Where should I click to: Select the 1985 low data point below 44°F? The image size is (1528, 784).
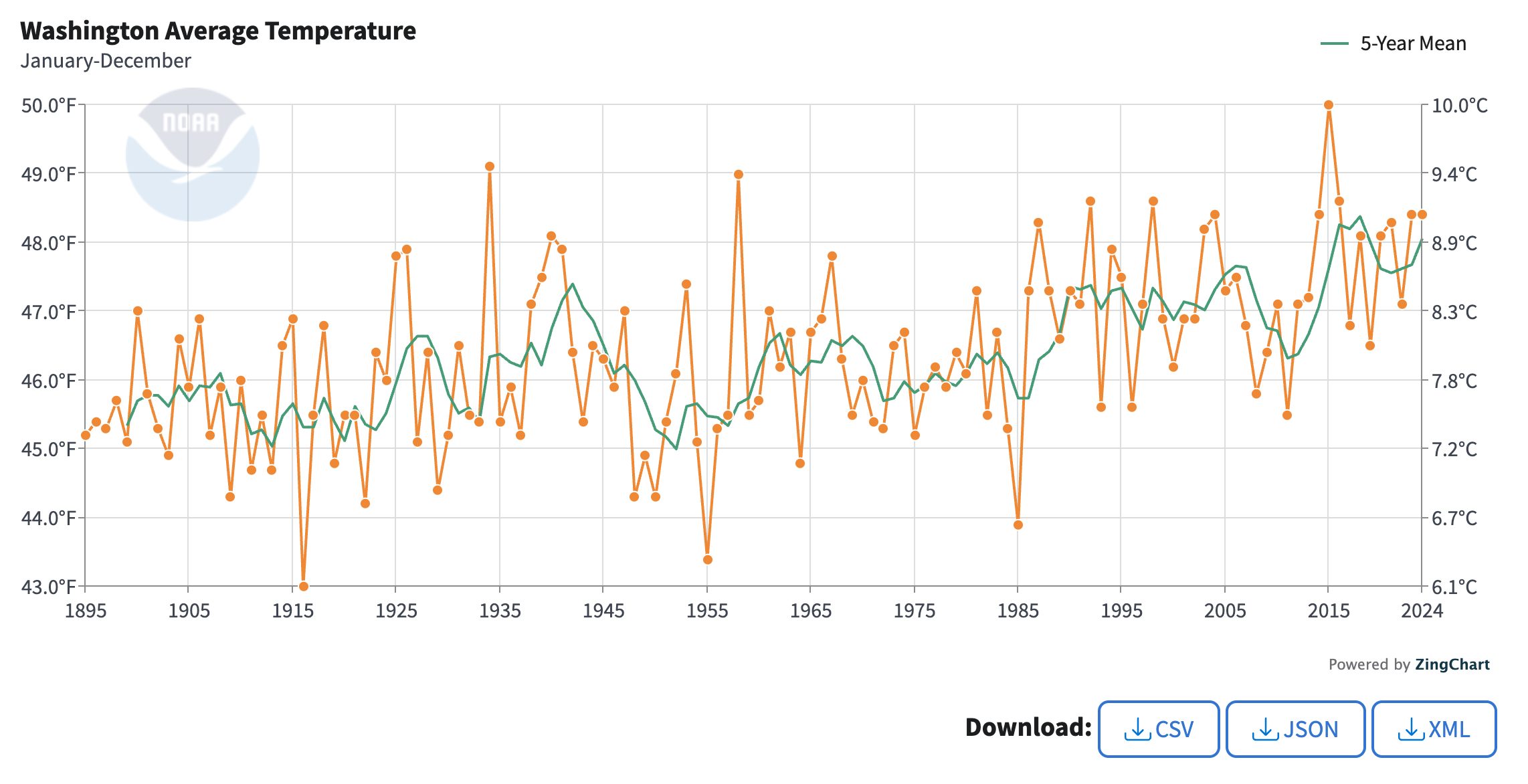click(1018, 525)
